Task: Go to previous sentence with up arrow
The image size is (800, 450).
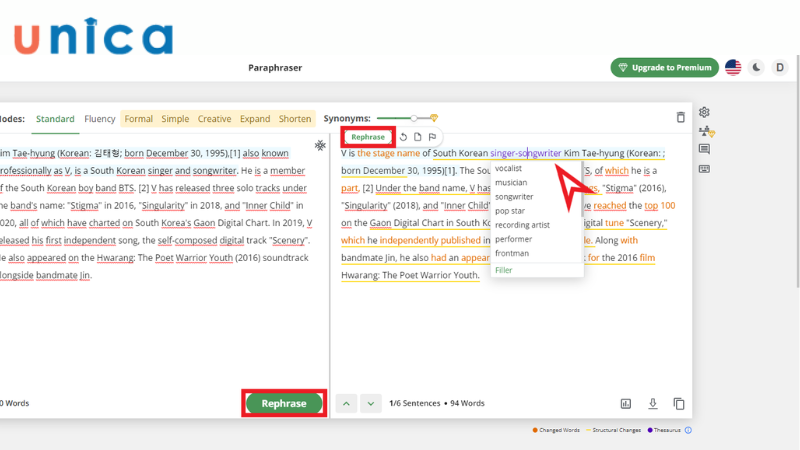Action: [346, 404]
